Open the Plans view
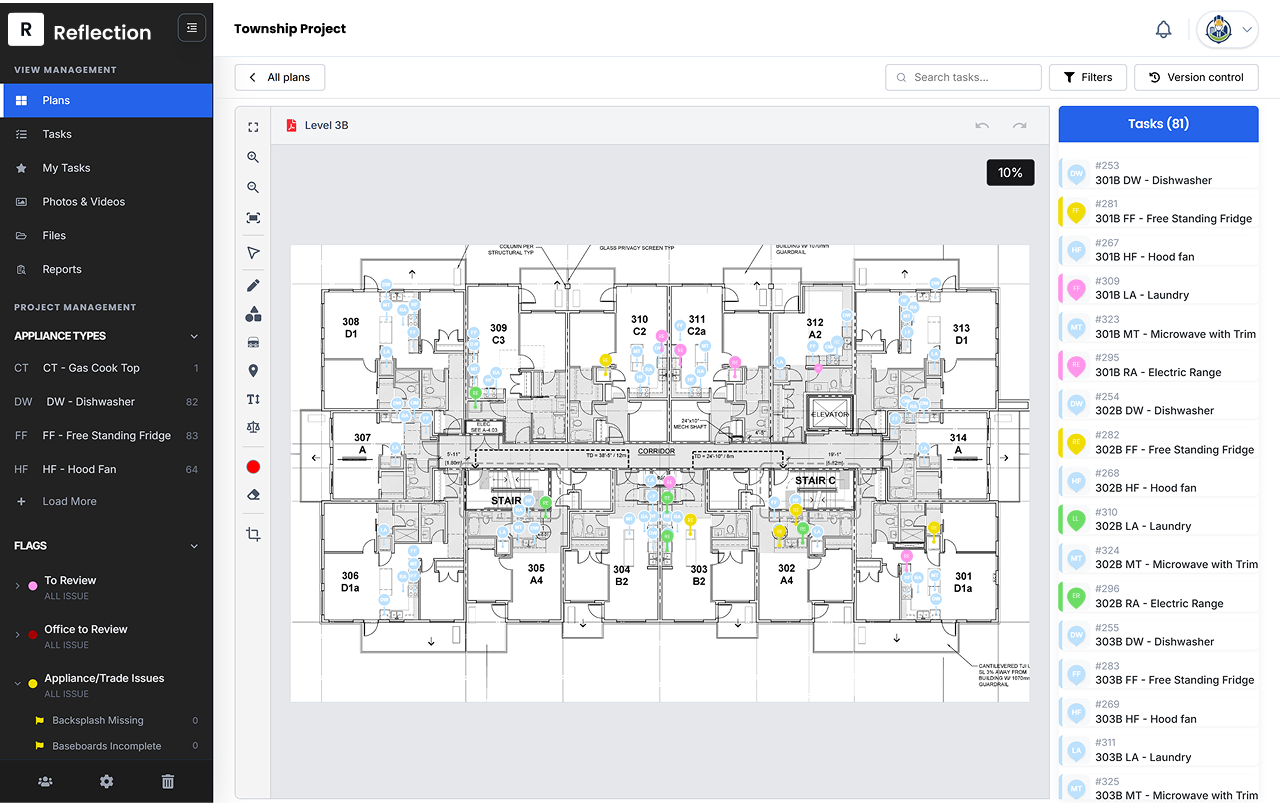The height and width of the screenshot is (804, 1280). (106, 100)
